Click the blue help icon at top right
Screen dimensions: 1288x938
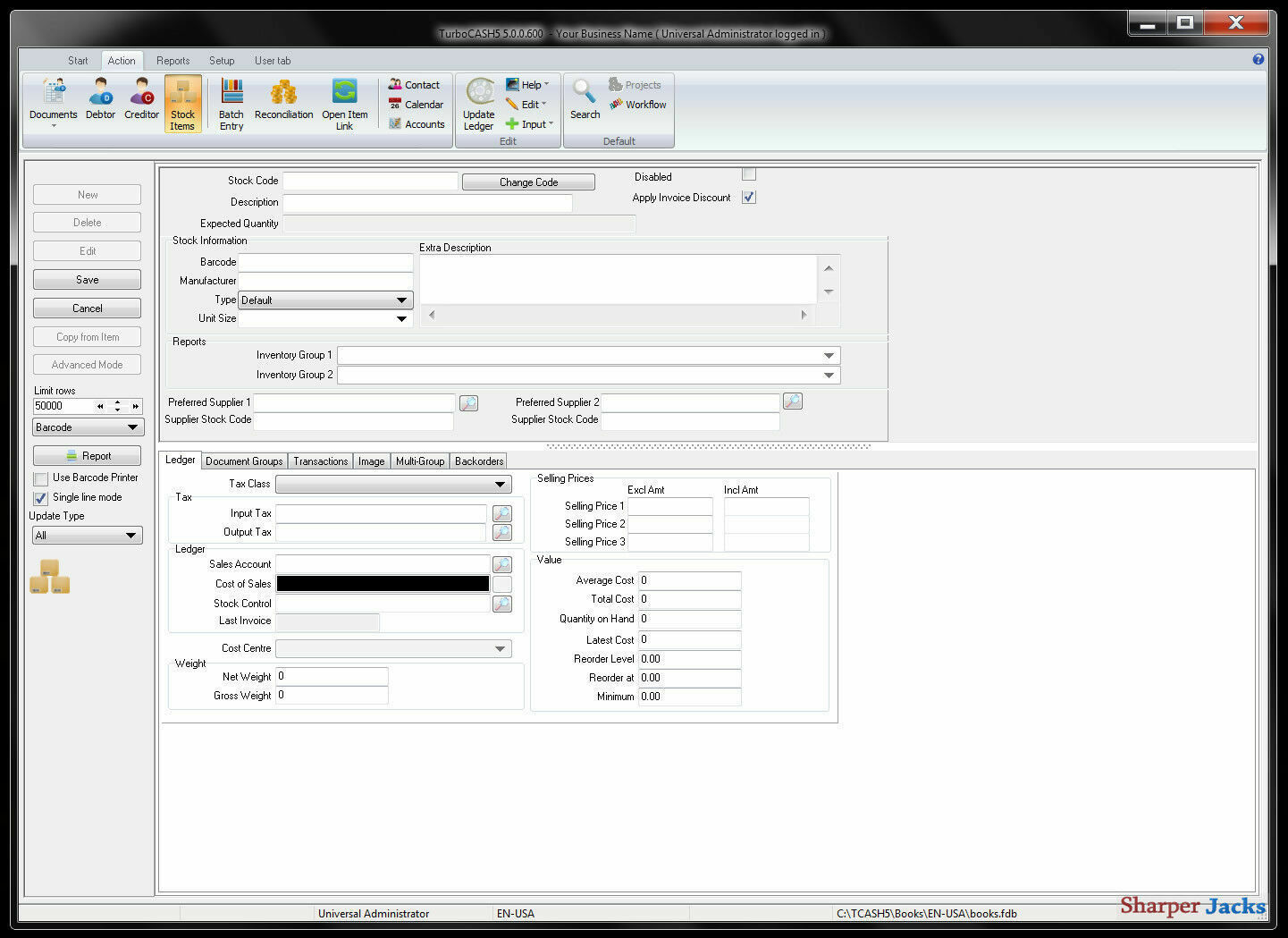tap(1258, 59)
